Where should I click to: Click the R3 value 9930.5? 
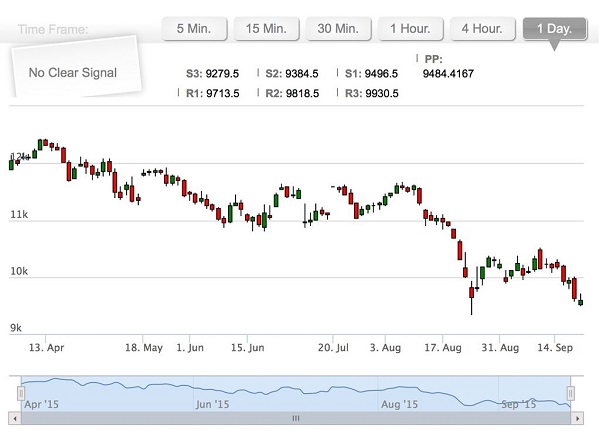click(382, 93)
